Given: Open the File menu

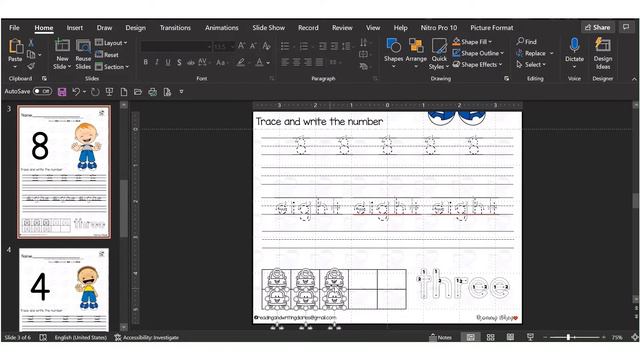Looking at the screenshot, I should pos(14,28).
